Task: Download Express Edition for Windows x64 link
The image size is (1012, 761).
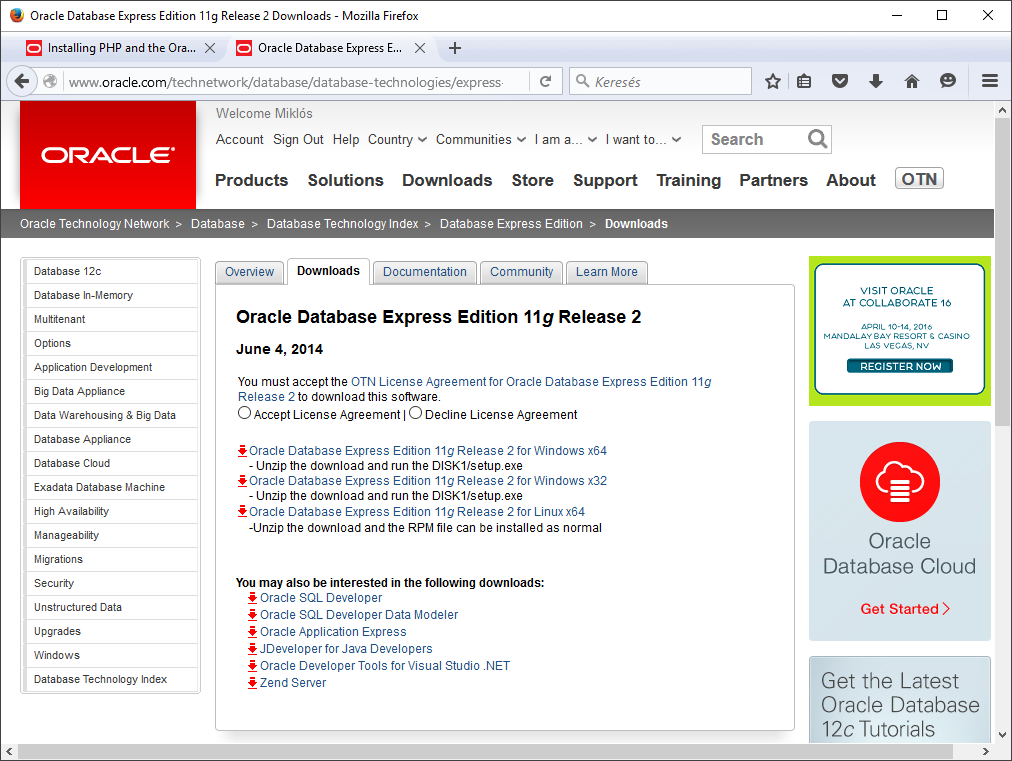Action: 428,451
